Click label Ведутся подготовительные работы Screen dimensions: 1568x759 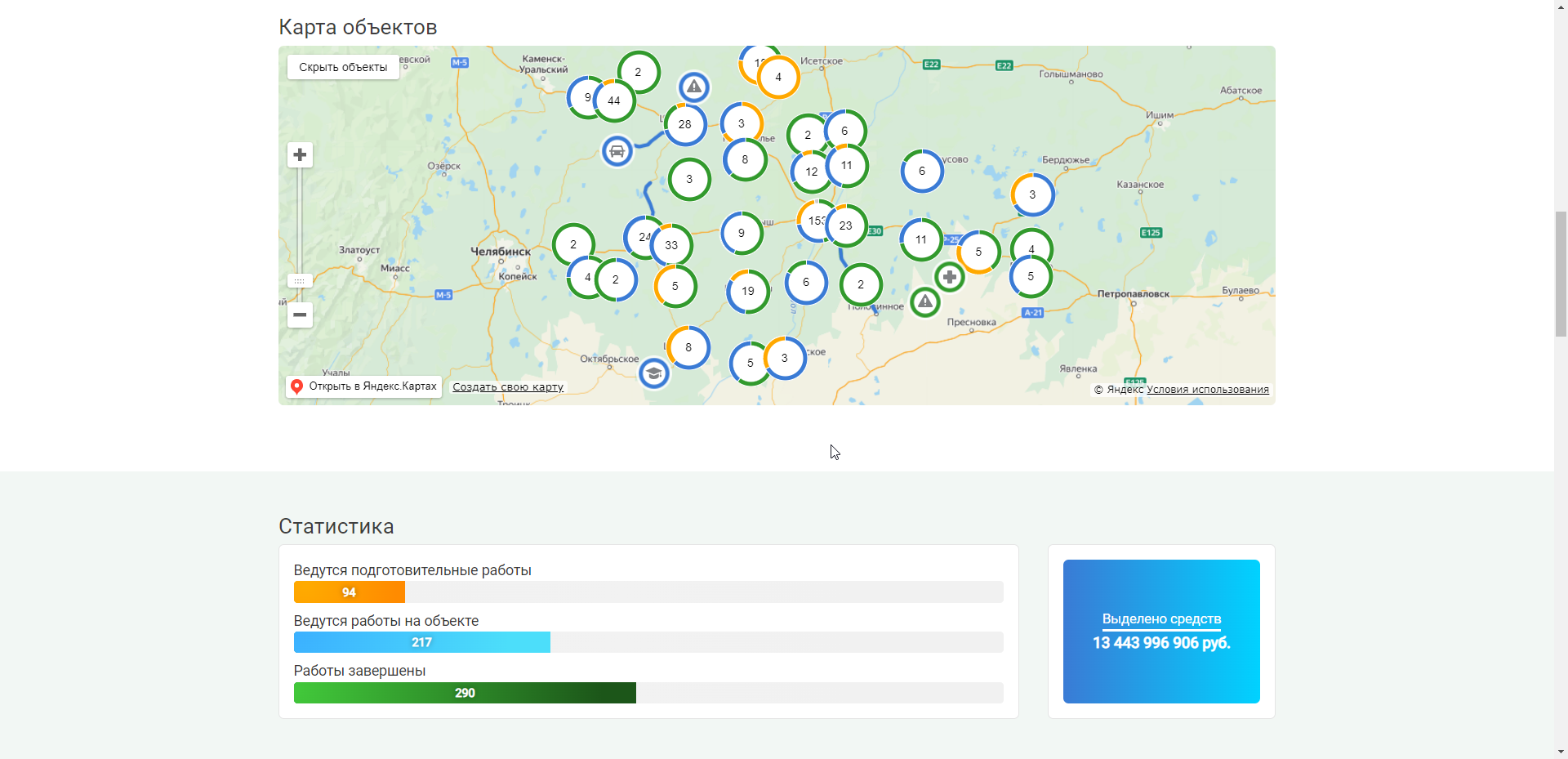412,570
